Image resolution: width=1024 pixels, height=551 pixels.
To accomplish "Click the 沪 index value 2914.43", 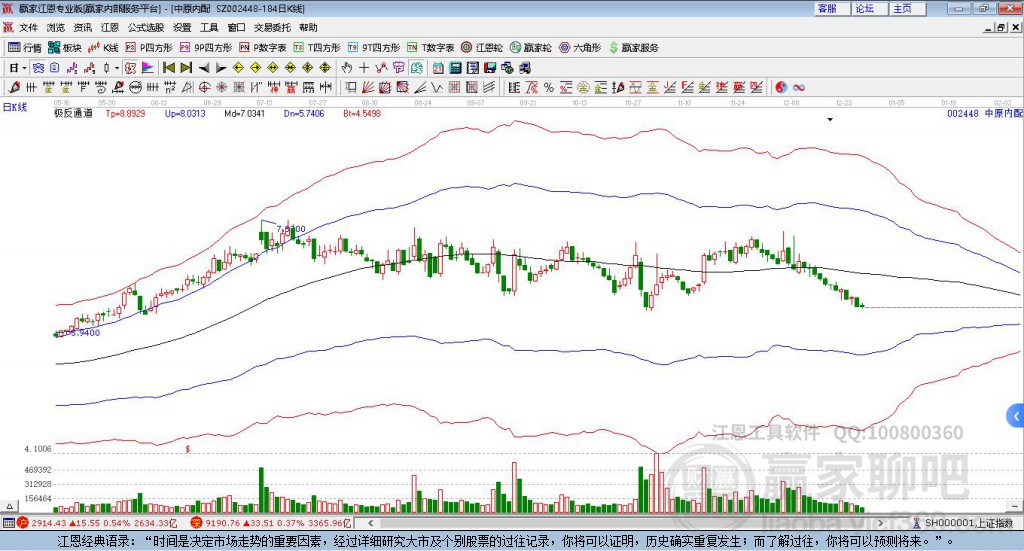I will point(48,523).
